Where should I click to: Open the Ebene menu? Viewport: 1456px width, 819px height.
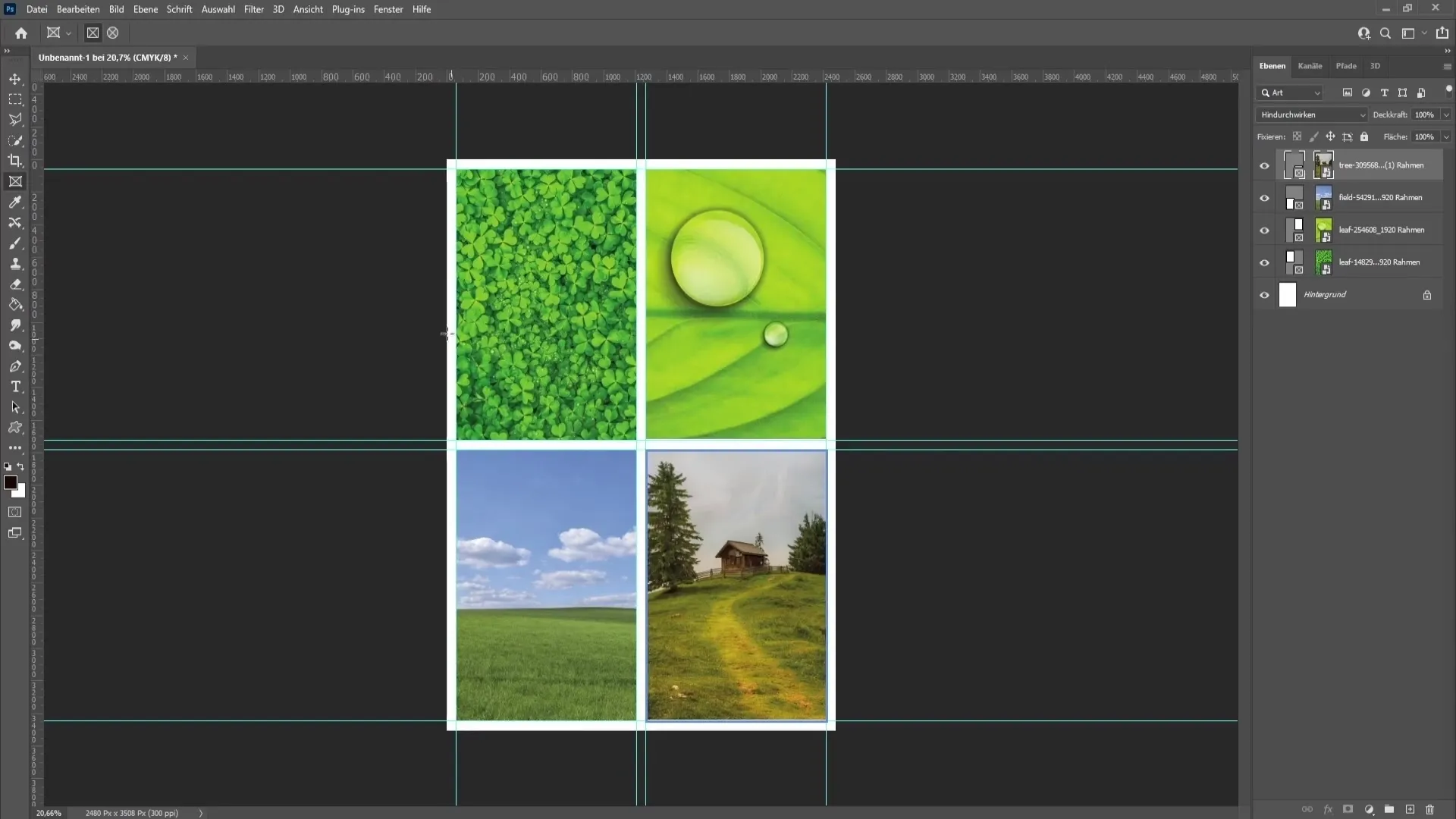146,9
